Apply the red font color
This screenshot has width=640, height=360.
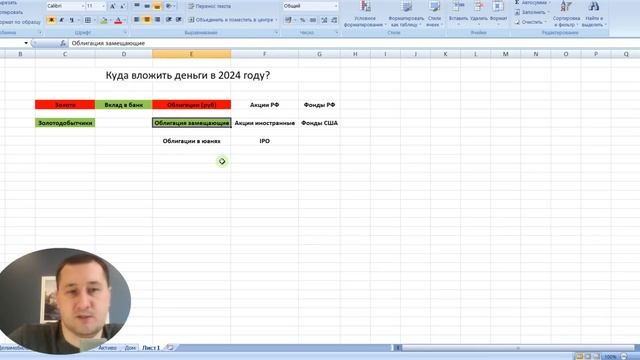[118, 20]
